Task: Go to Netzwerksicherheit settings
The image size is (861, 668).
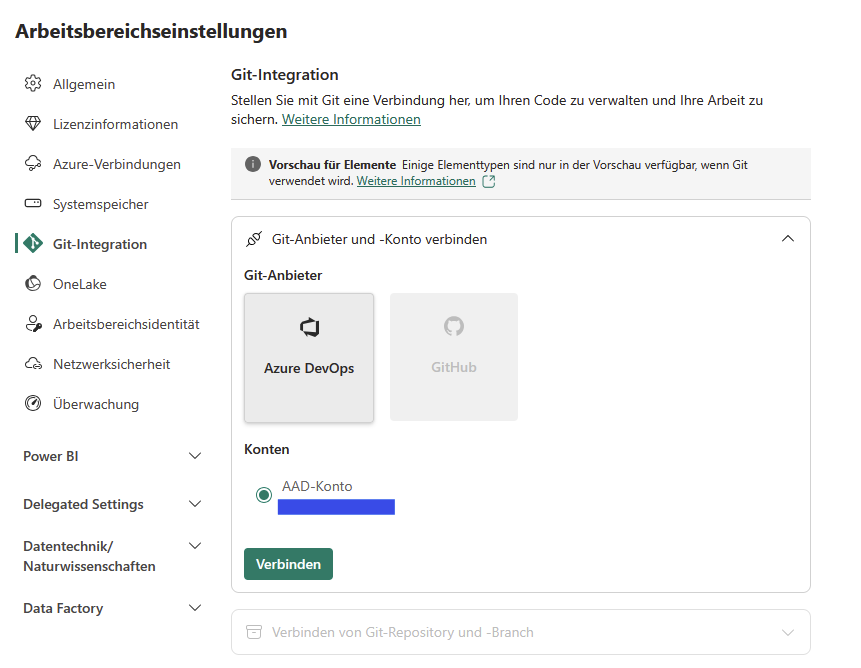Action: tap(110, 364)
